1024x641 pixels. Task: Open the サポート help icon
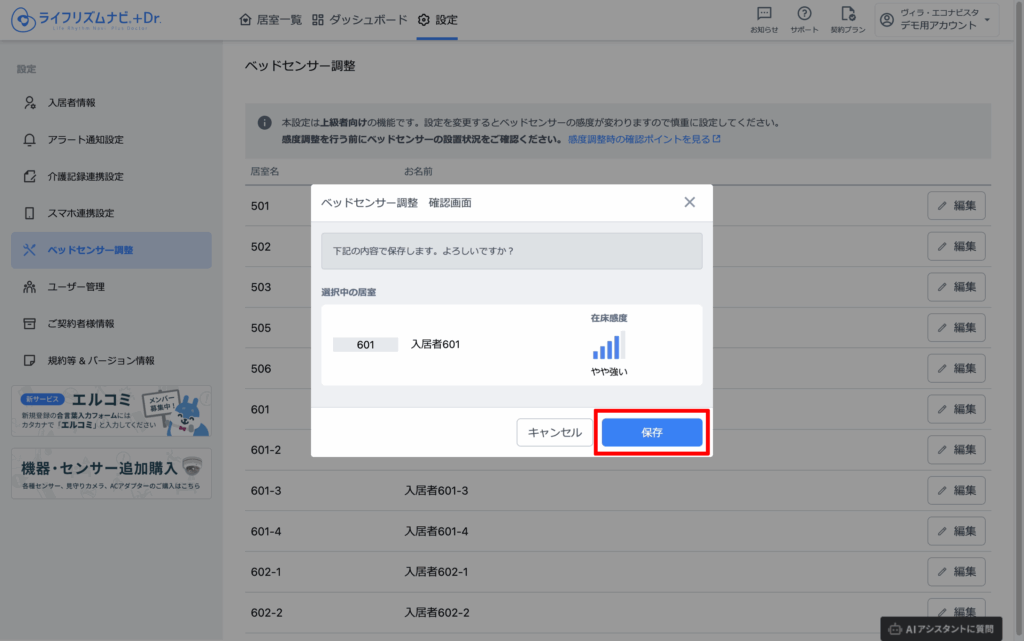[x=804, y=19]
